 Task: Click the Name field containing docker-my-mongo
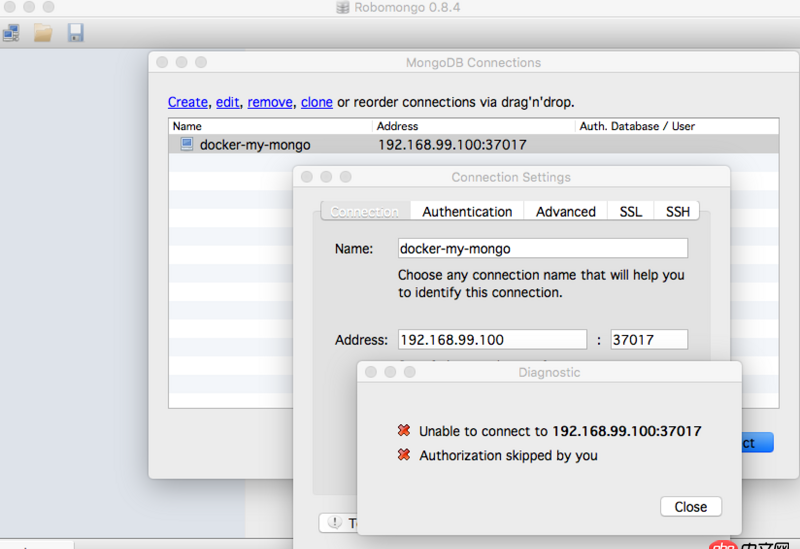point(543,248)
